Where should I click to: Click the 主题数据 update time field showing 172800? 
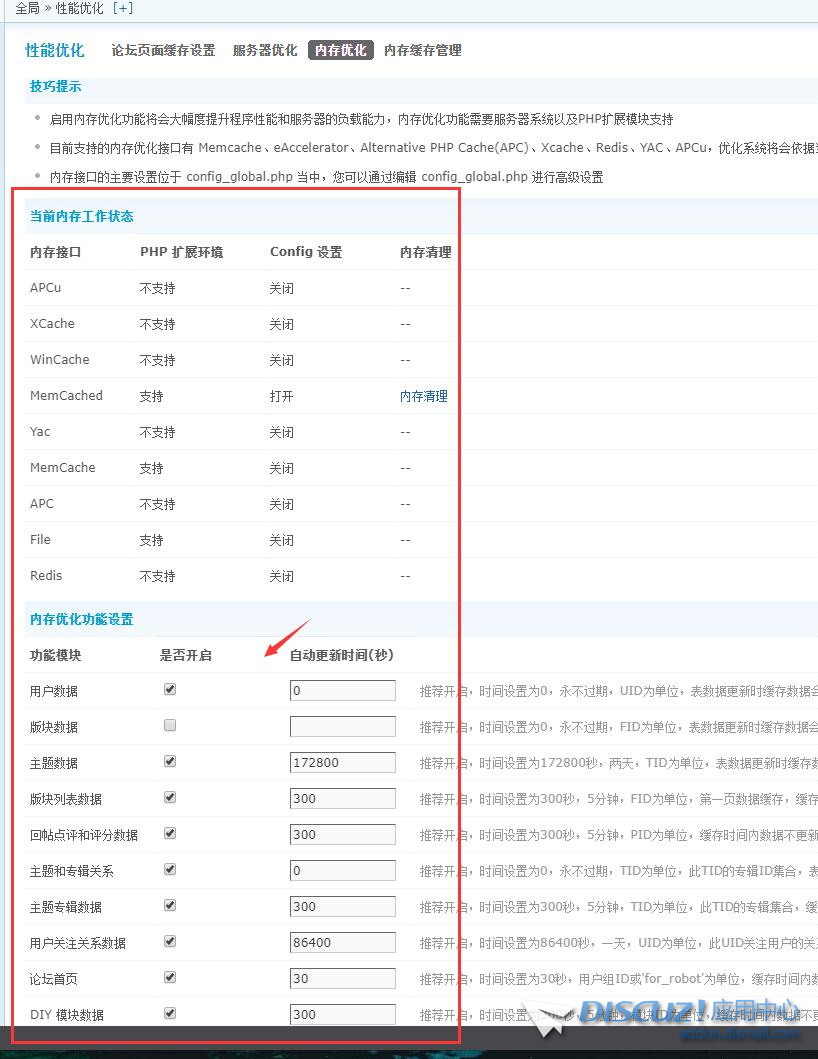coord(342,763)
